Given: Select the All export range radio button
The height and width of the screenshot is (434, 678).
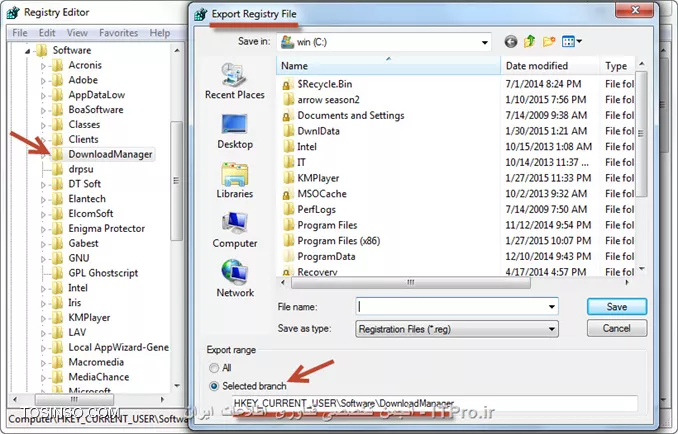Looking at the screenshot, I should 214,368.
